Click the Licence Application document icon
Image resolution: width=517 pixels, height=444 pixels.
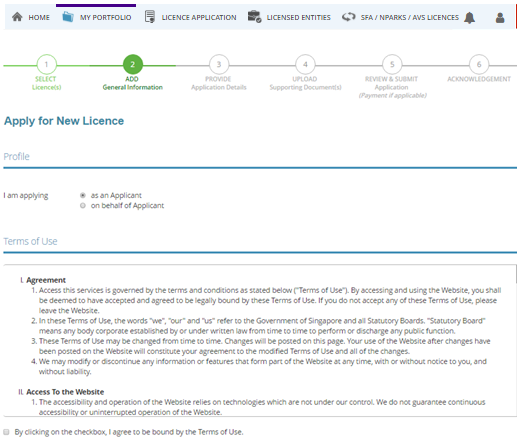point(150,16)
